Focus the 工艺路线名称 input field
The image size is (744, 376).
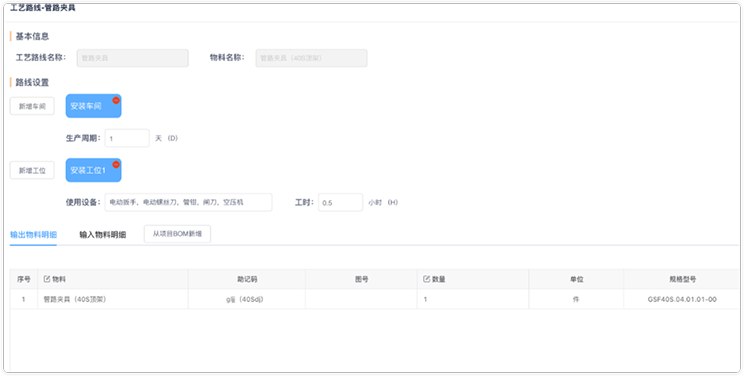tap(132, 58)
